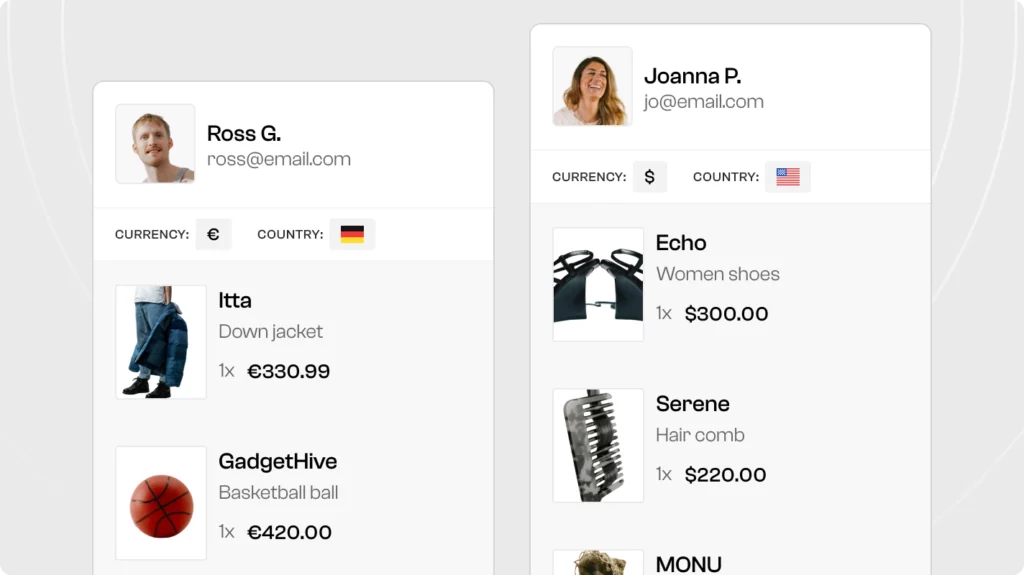Click the Ross G. customer name

tap(244, 133)
